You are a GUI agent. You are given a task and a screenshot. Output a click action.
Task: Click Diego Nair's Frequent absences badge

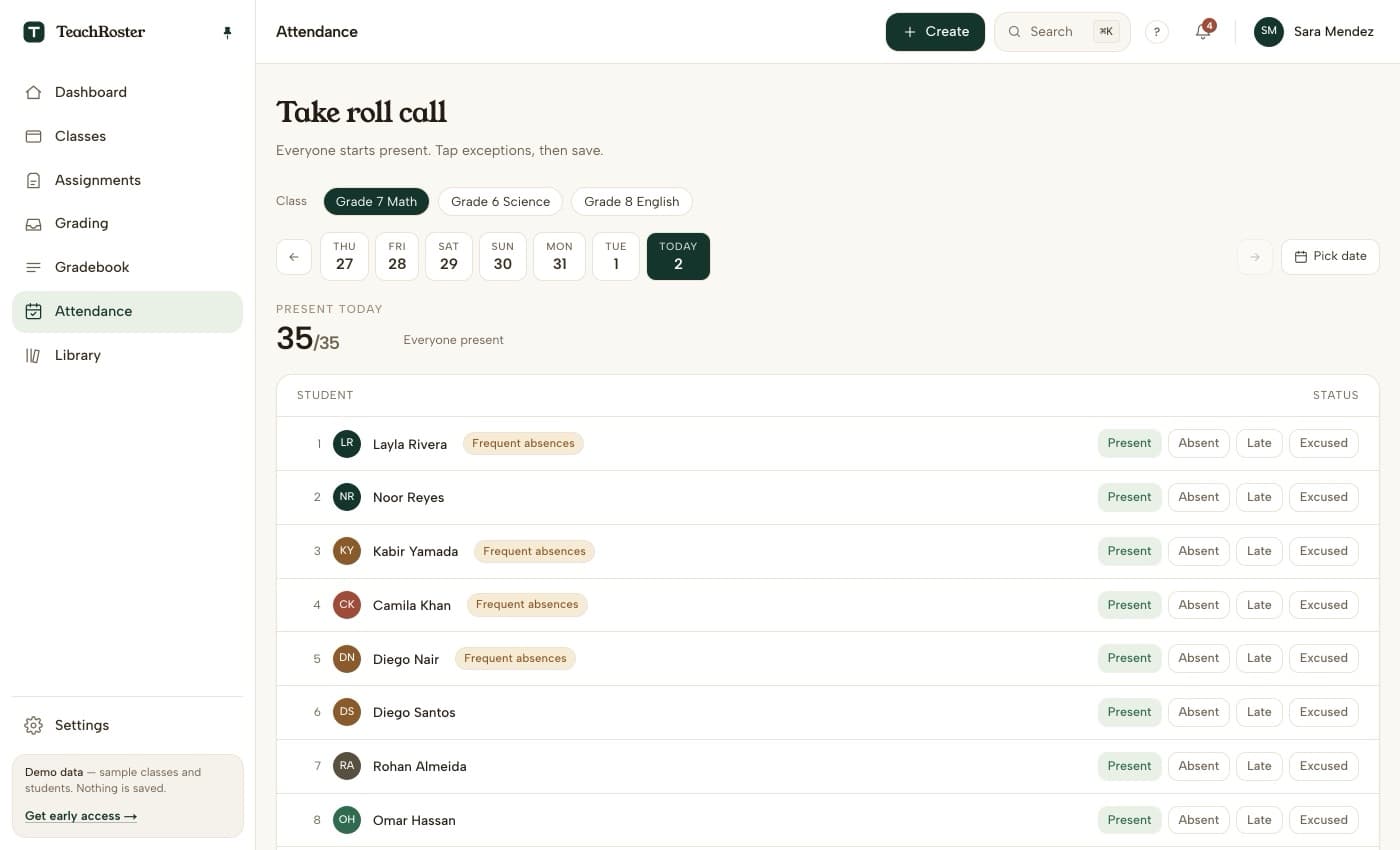(515, 658)
